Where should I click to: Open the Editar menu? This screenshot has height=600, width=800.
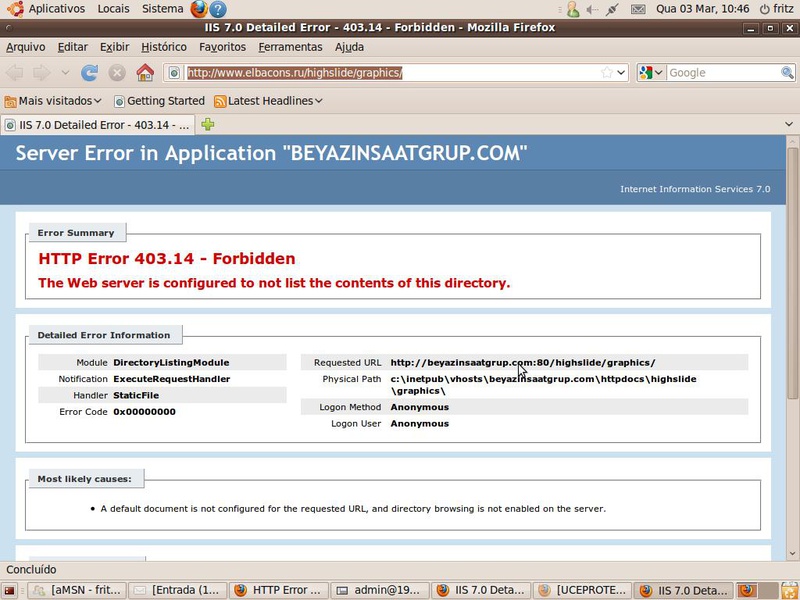[x=72, y=47]
